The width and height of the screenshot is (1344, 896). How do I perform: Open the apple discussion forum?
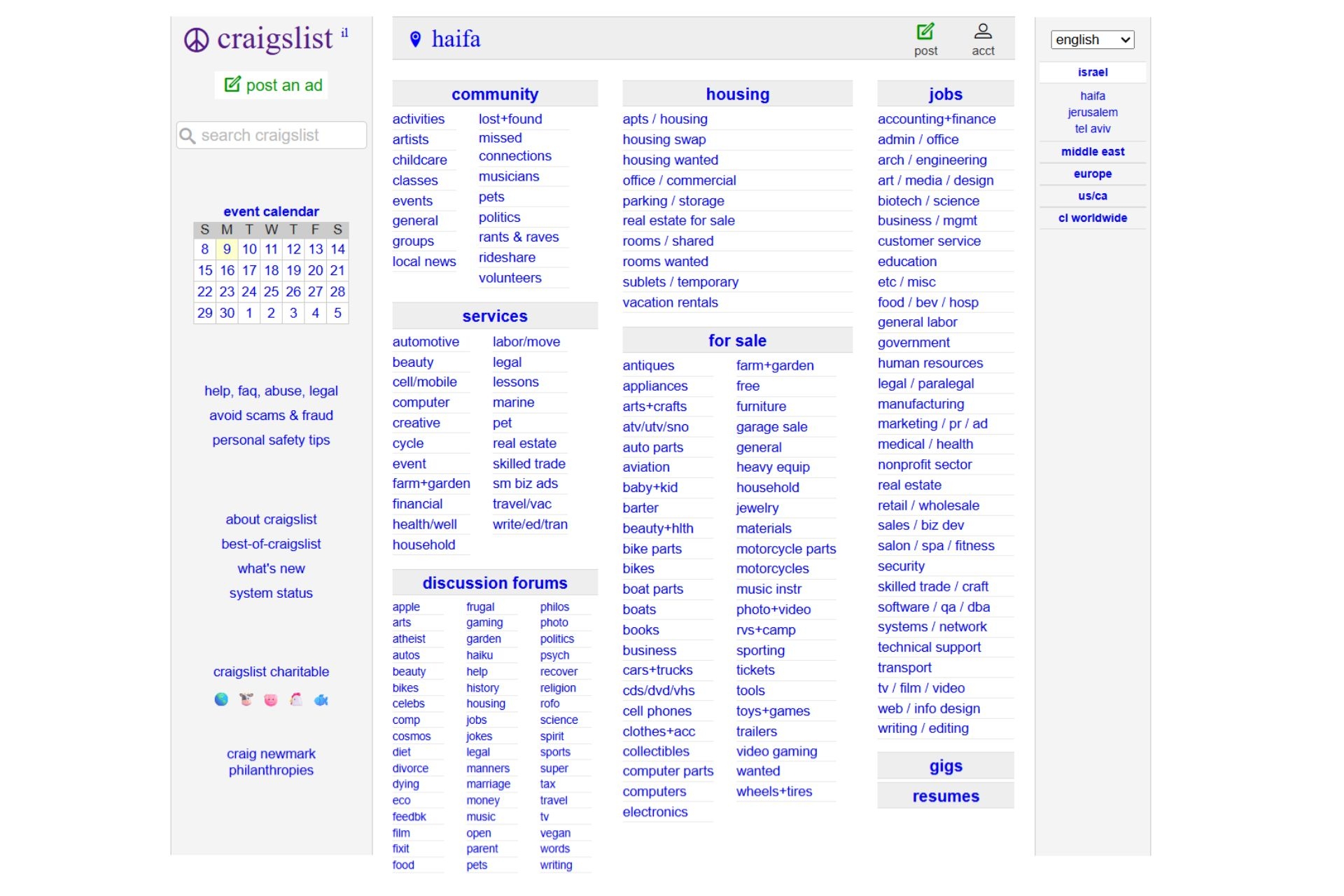pyautogui.click(x=406, y=607)
